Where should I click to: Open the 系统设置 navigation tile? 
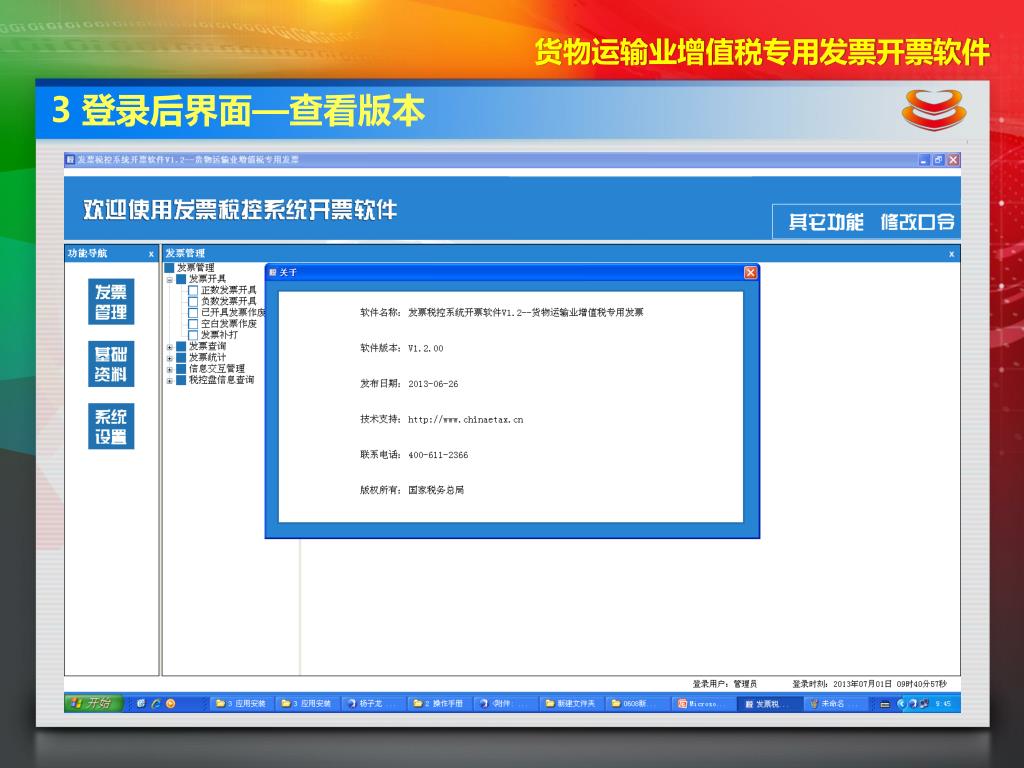click(111, 426)
